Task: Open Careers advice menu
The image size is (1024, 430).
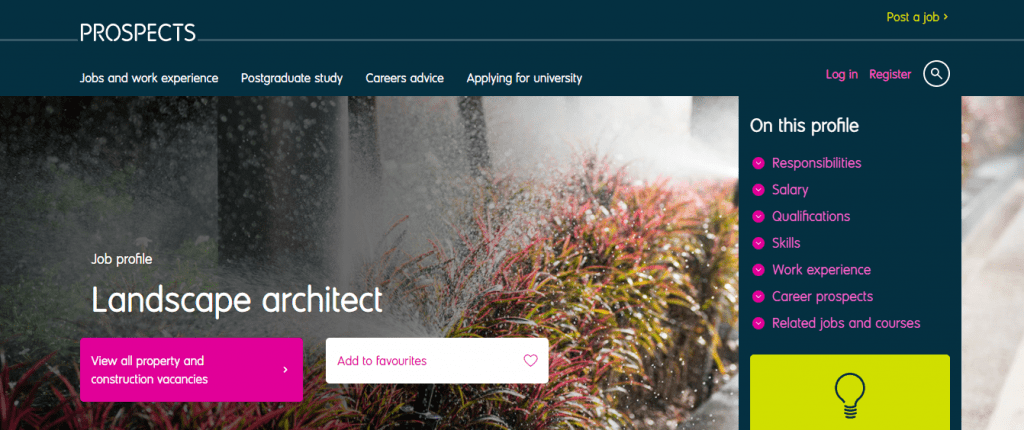Action: 404,78
